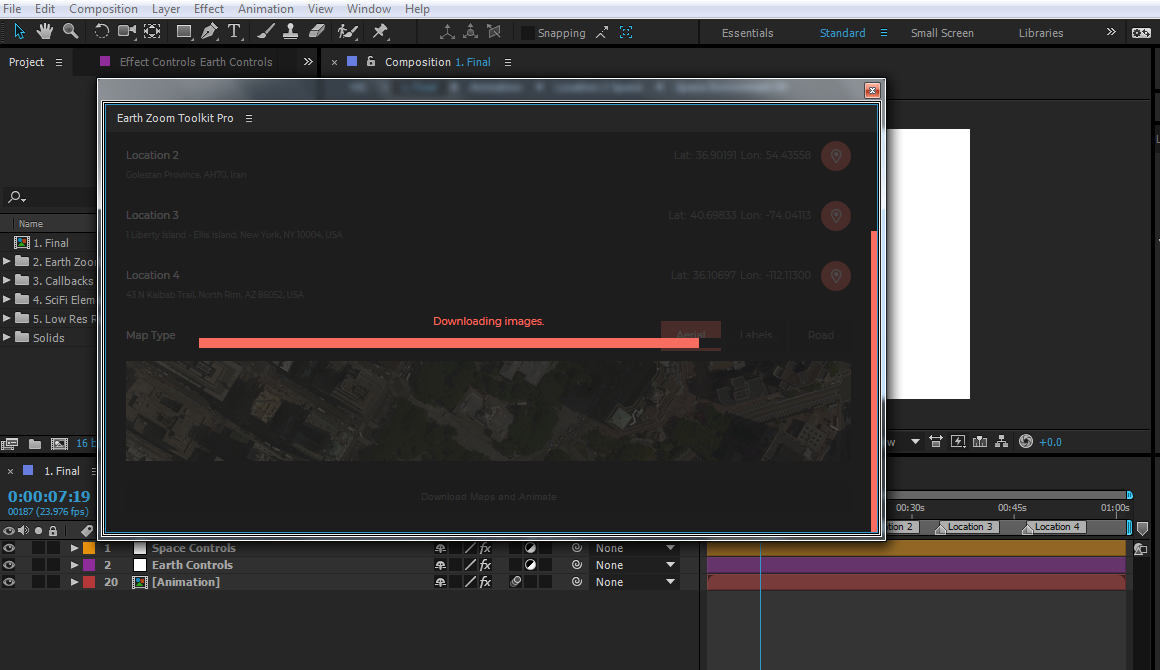Viewport: 1160px width, 670px height.
Task: Expand the Earth Controls layer properties
Action: point(74,565)
